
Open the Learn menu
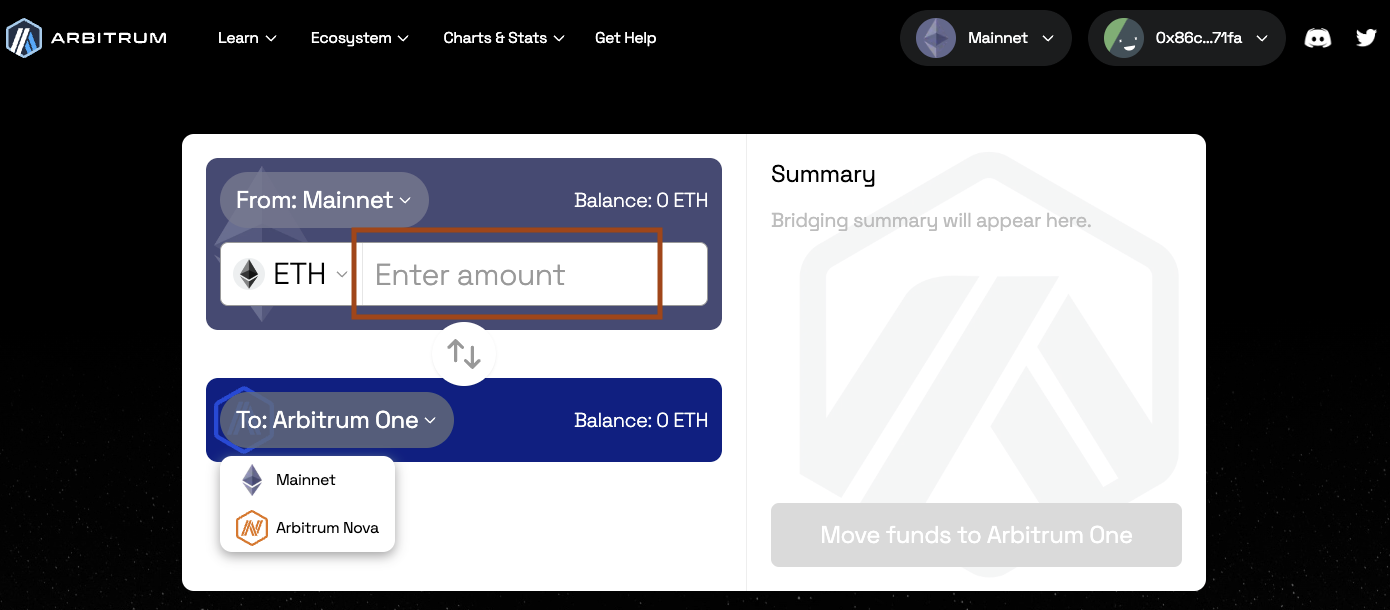pos(246,37)
